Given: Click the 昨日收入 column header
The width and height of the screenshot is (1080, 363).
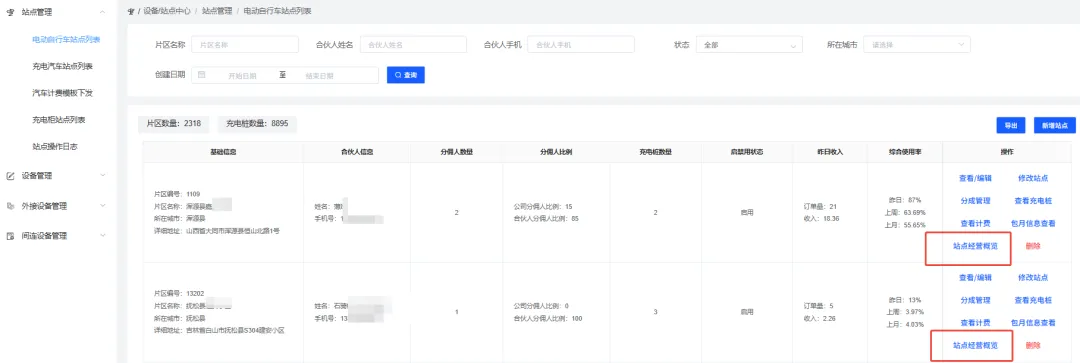Looking at the screenshot, I should 830,152.
